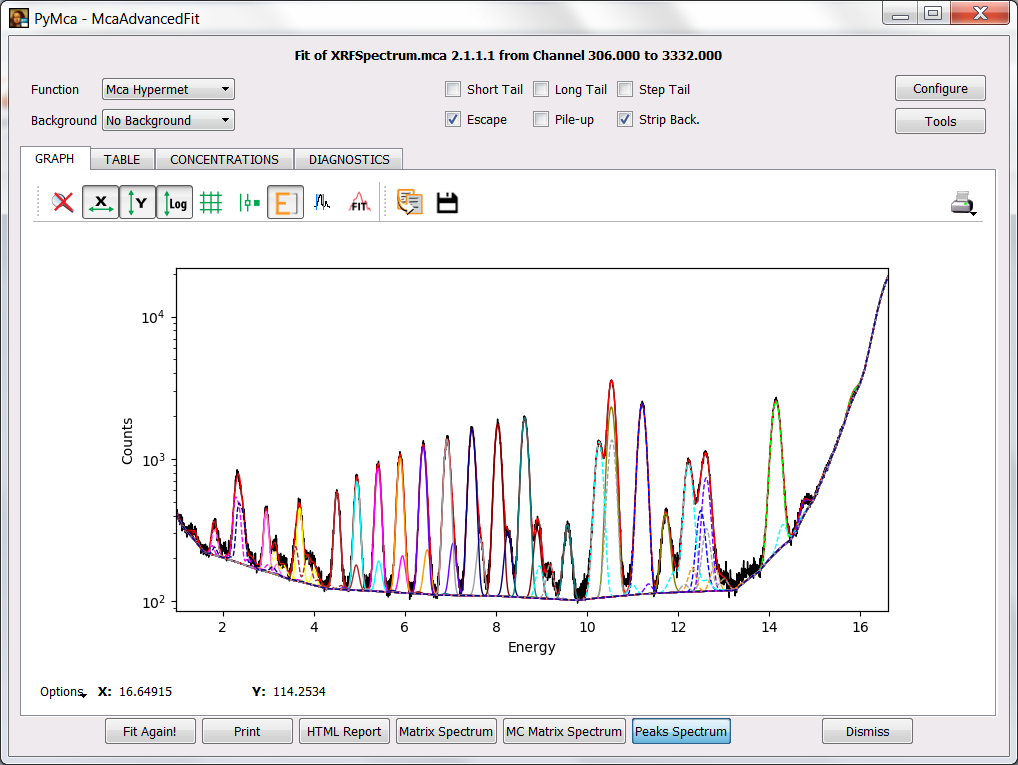The width and height of the screenshot is (1018, 765).
Task: Enable logarithmic scale with the Log icon
Action: click(x=174, y=202)
